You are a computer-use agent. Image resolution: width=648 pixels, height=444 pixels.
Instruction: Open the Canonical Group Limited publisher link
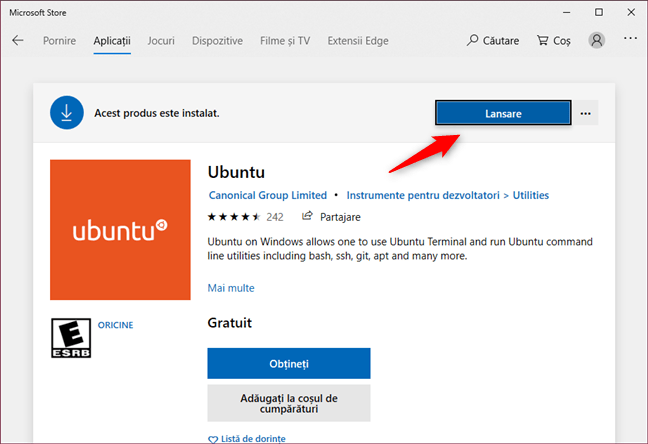click(268, 195)
